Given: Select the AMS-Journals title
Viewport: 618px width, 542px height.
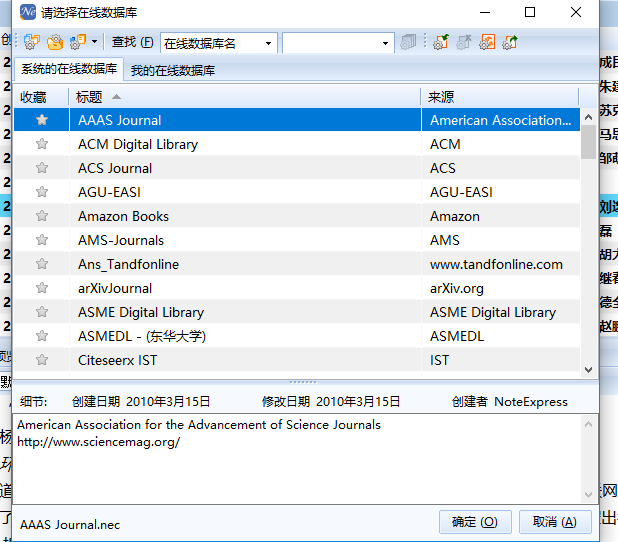Looking at the screenshot, I should tap(121, 240).
